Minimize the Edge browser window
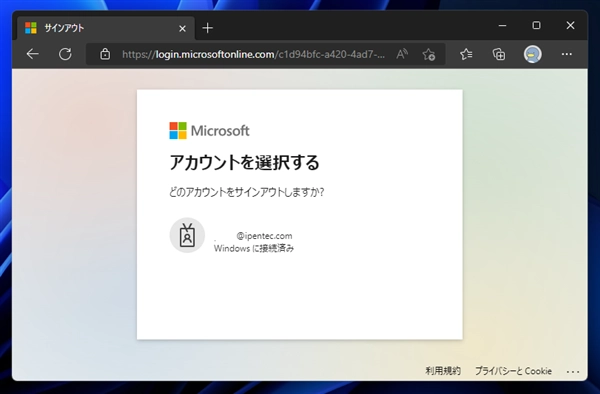The image size is (600, 394). (x=502, y=26)
